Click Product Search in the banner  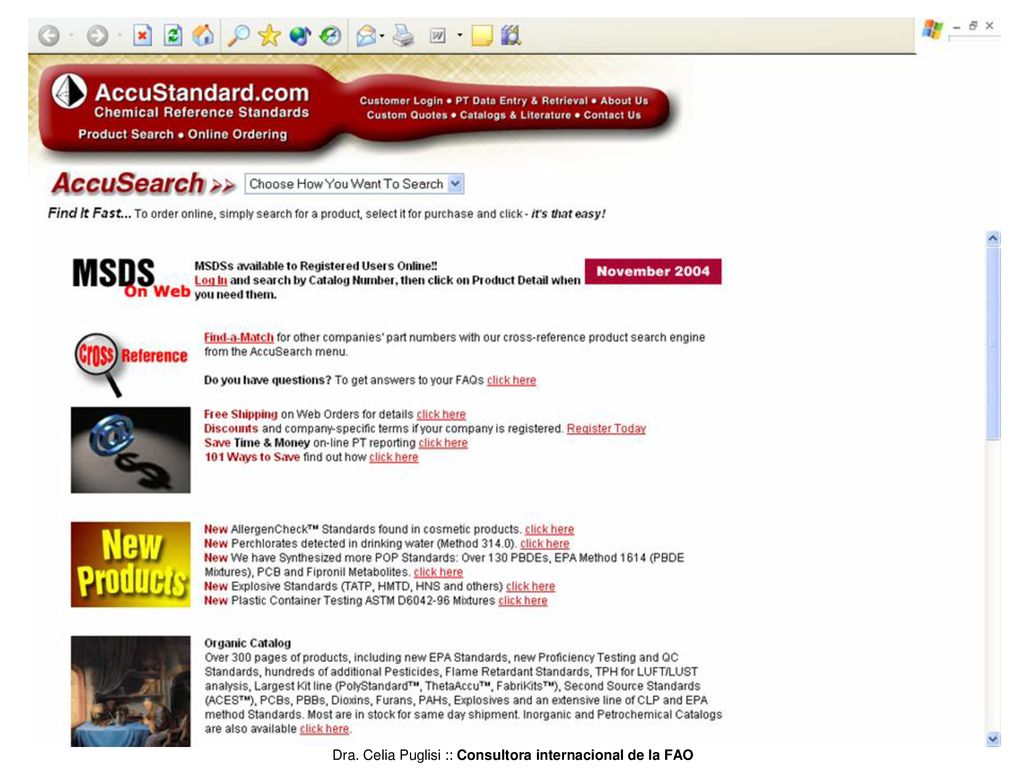click(x=126, y=135)
